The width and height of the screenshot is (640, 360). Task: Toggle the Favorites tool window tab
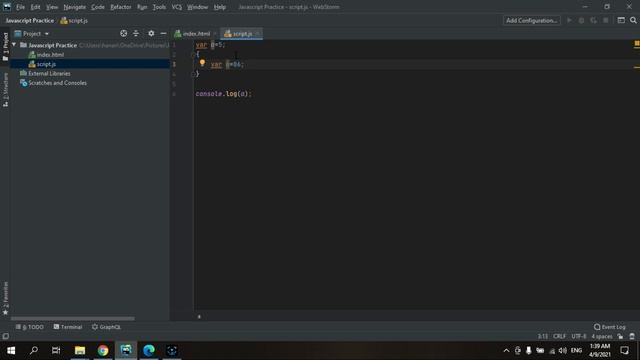pyautogui.click(x=5, y=298)
